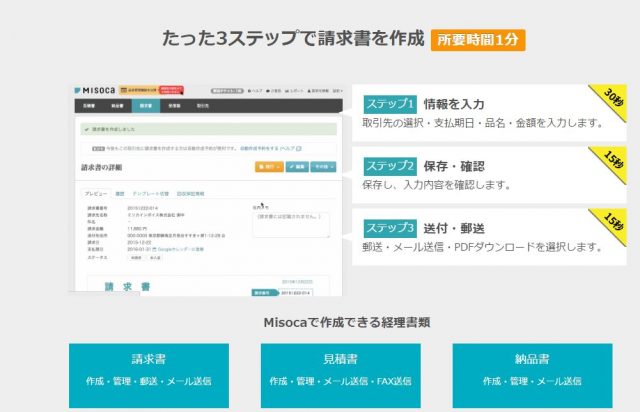
Task: Open the ヘルプ link in the embedded app header
Action: click(255, 91)
